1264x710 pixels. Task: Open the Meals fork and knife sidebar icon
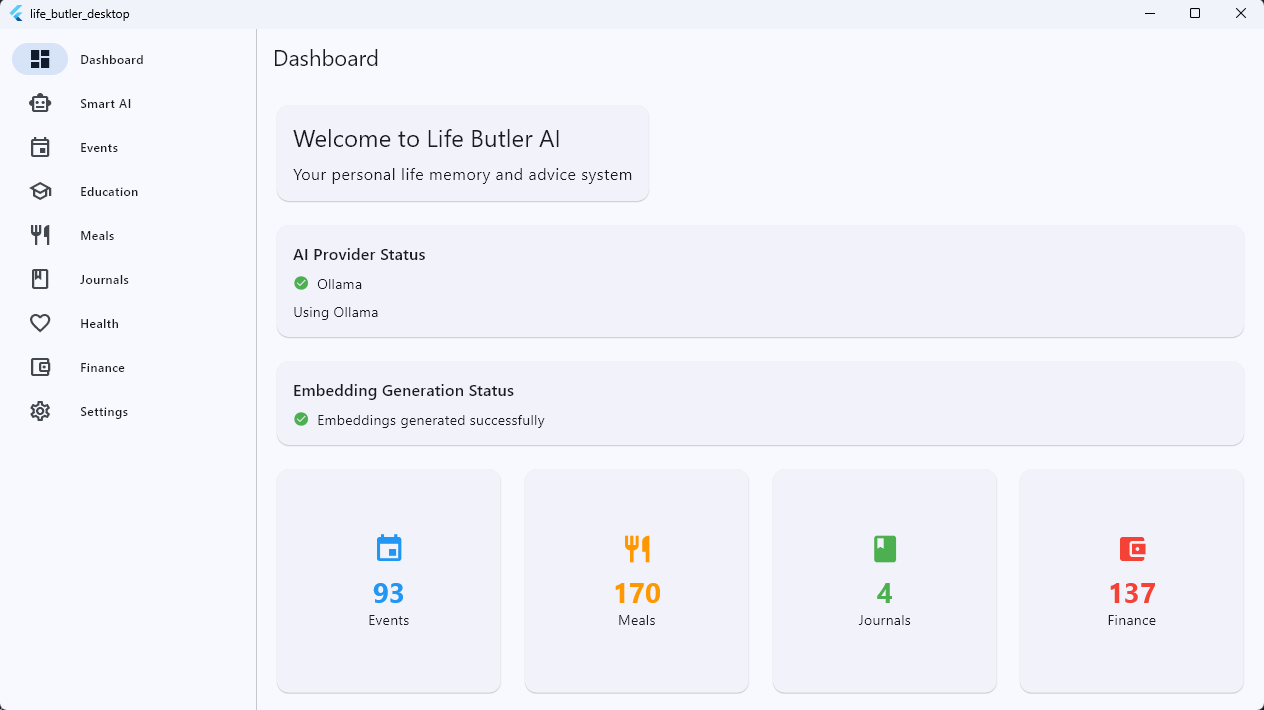click(x=40, y=235)
